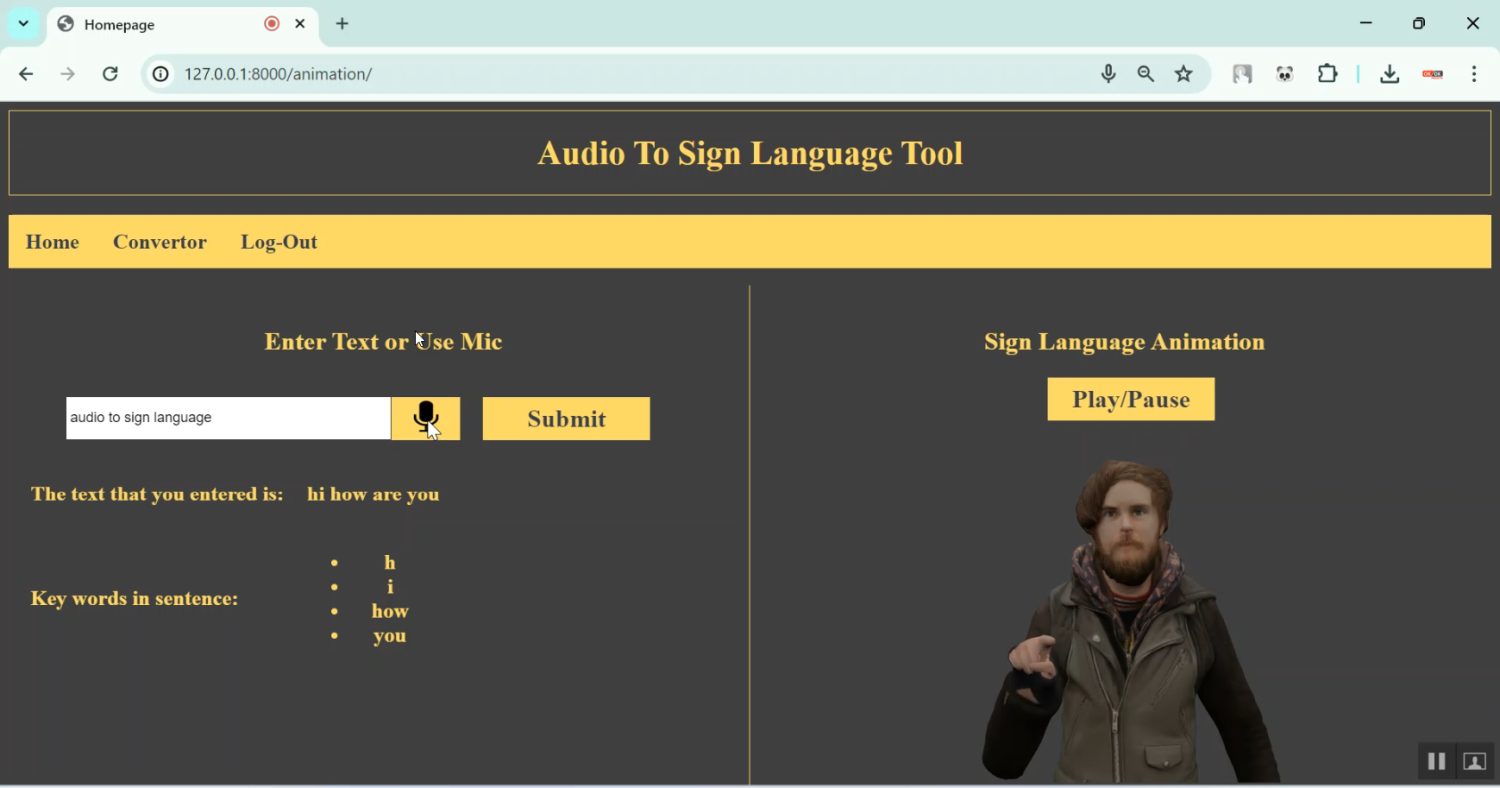Image resolution: width=1500 pixels, height=788 pixels.
Task: Click the microphone icon beside the text box
Action: coord(425,417)
